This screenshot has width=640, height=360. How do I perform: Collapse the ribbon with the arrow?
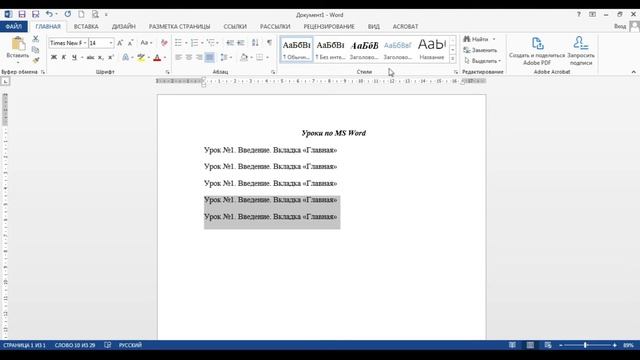pyautogui.click(x=633, y=72)
